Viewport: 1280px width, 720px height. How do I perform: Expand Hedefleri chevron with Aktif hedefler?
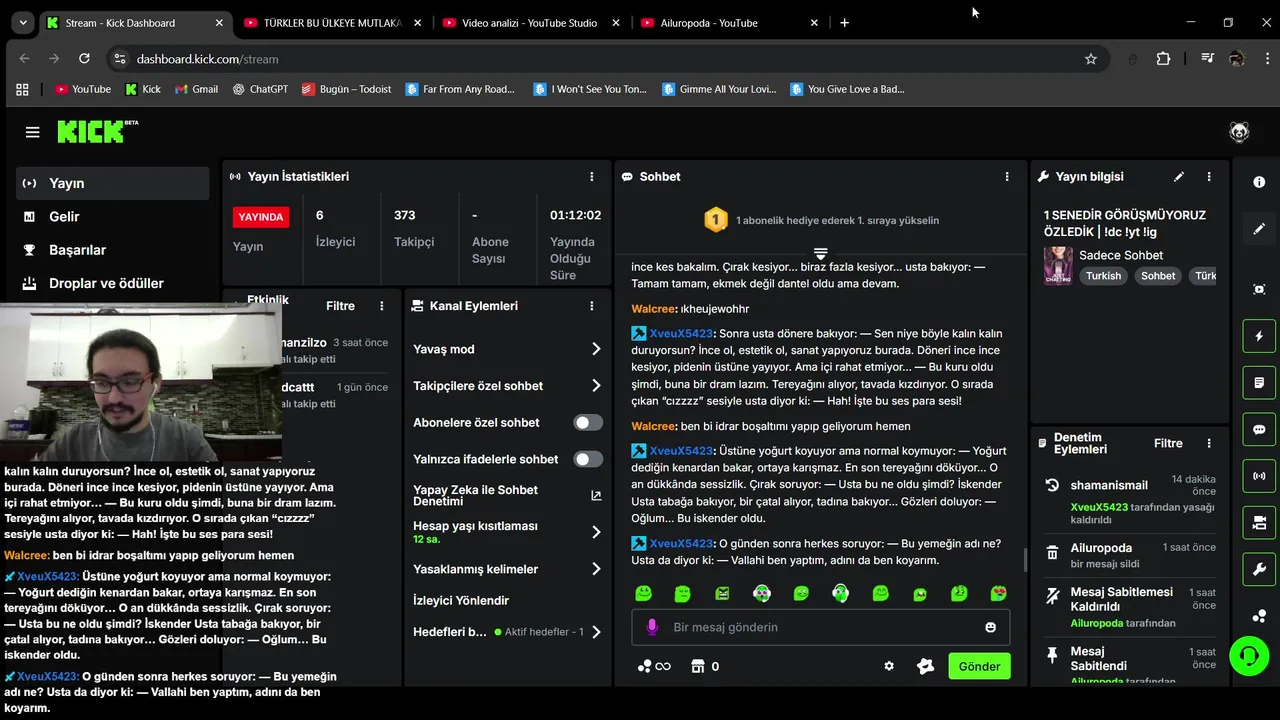[596, 632]
